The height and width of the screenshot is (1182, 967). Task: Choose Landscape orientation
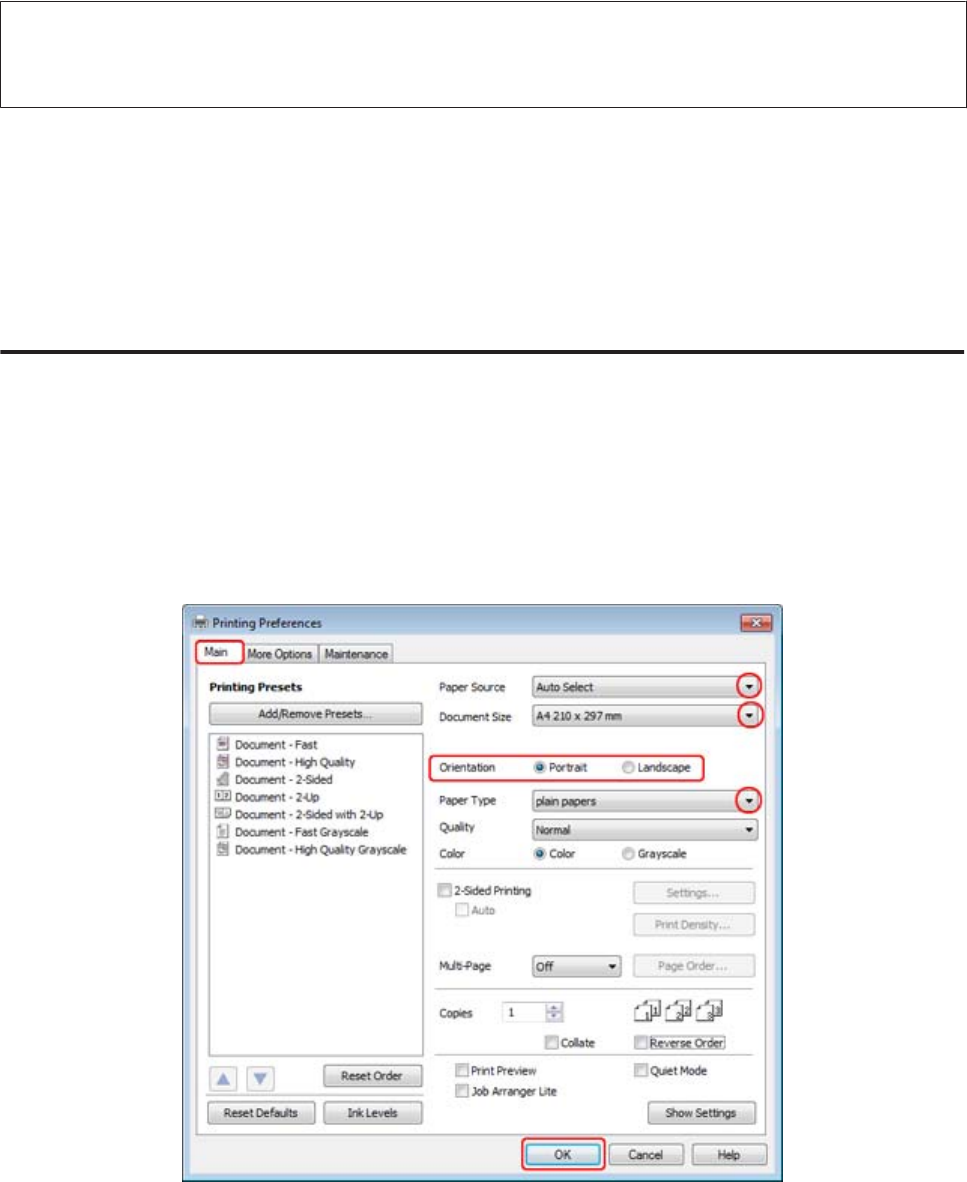628,767
